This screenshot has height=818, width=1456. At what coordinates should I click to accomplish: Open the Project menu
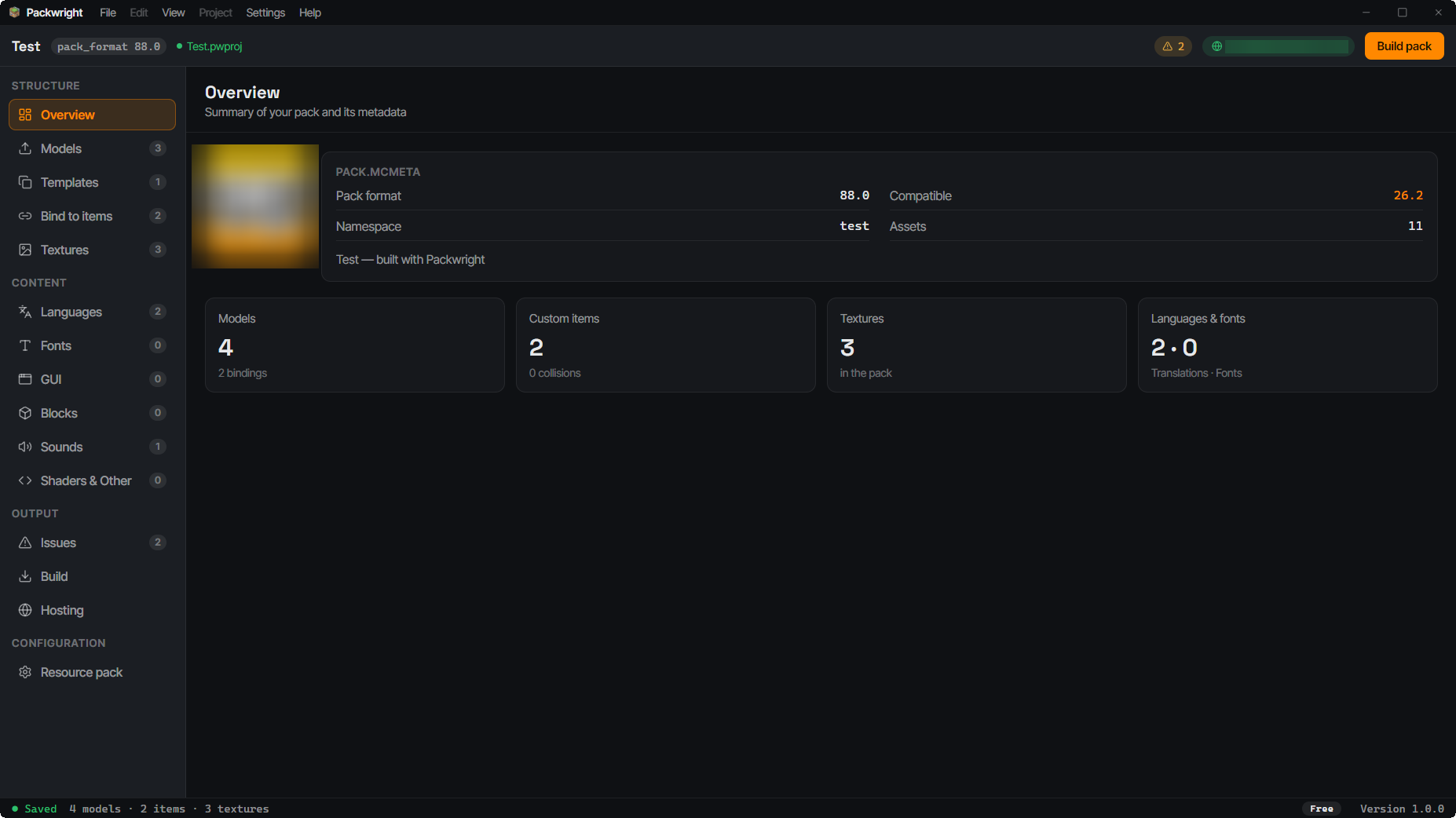[x=215, y=13]
